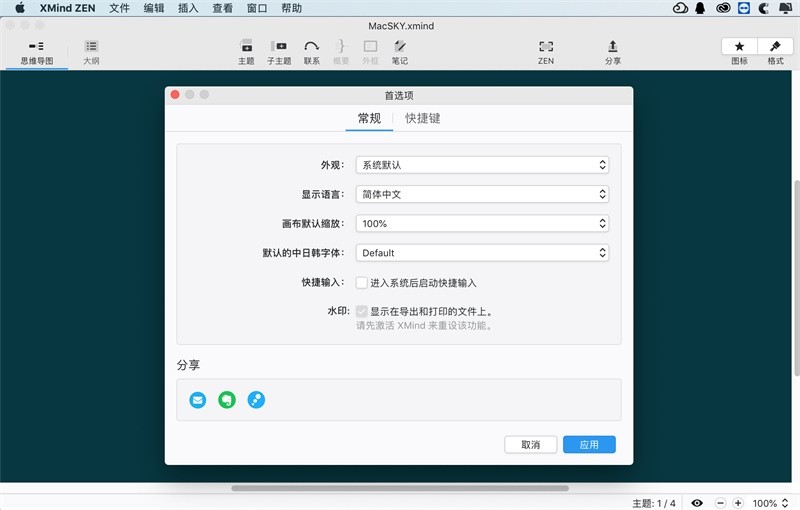Image resolution: width=800 pixels, height=510 pixels.
Task: Switch to the 大纲 outline view
Action: click(x=91, y=53)
